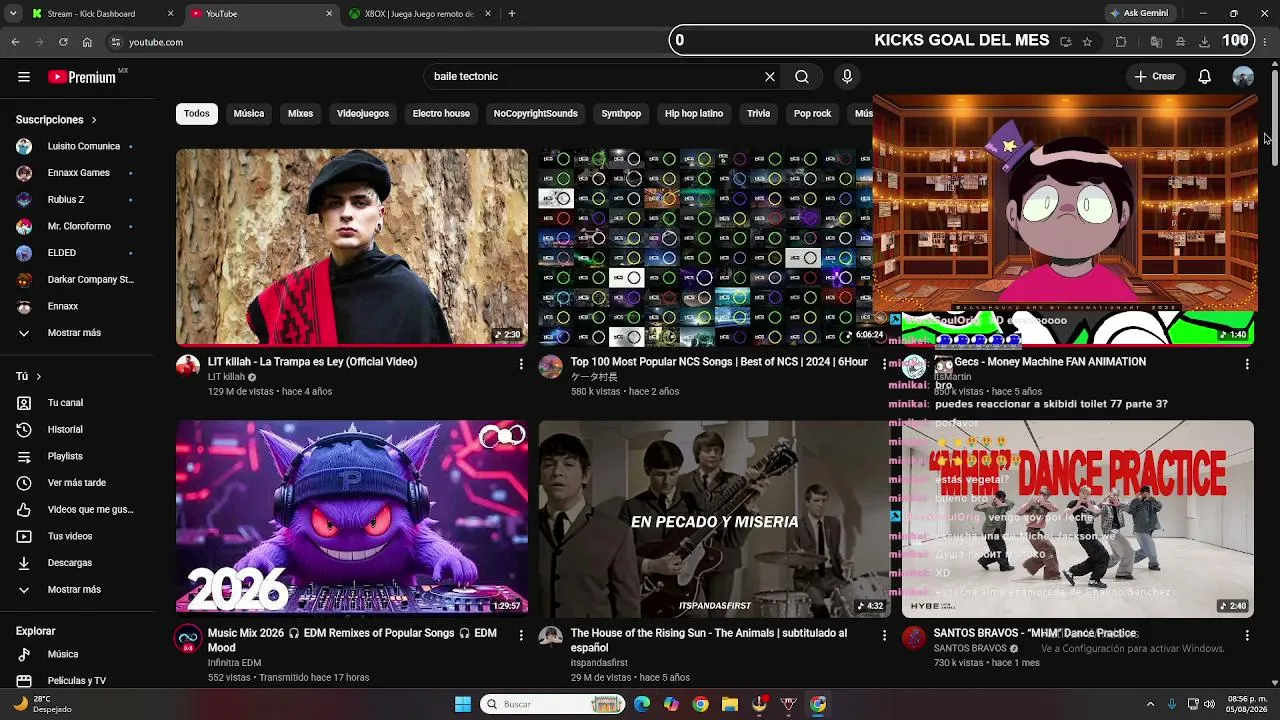Viewport: 1280px width, 720px height.
Task: Click the Ask Gemini button
Action: (x=1138, y=14)
